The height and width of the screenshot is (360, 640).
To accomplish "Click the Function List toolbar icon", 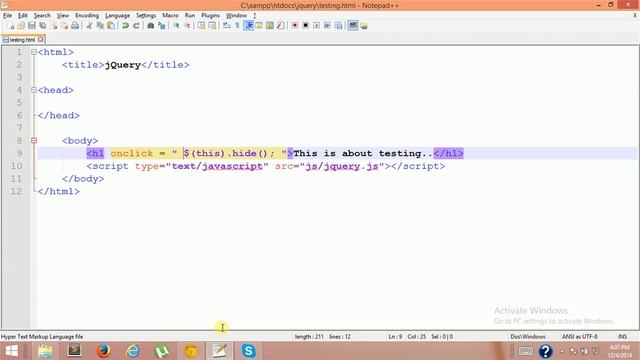I will [280, 26].
